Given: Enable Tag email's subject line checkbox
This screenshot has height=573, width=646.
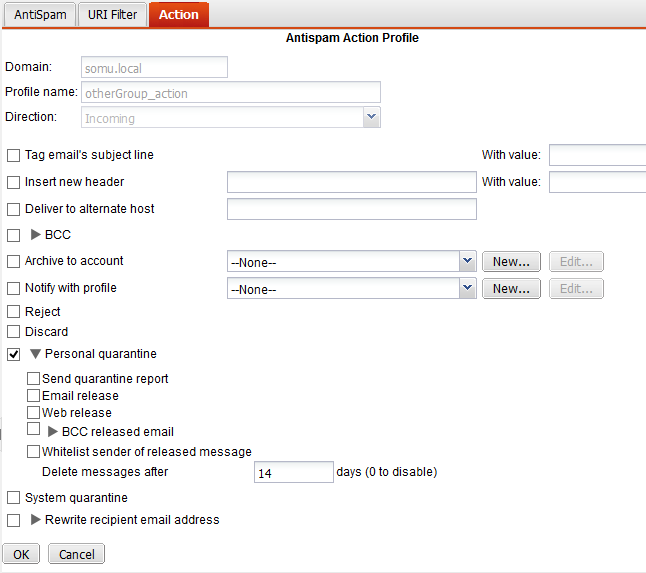Looking at the screenshot, I should [13, 156].
